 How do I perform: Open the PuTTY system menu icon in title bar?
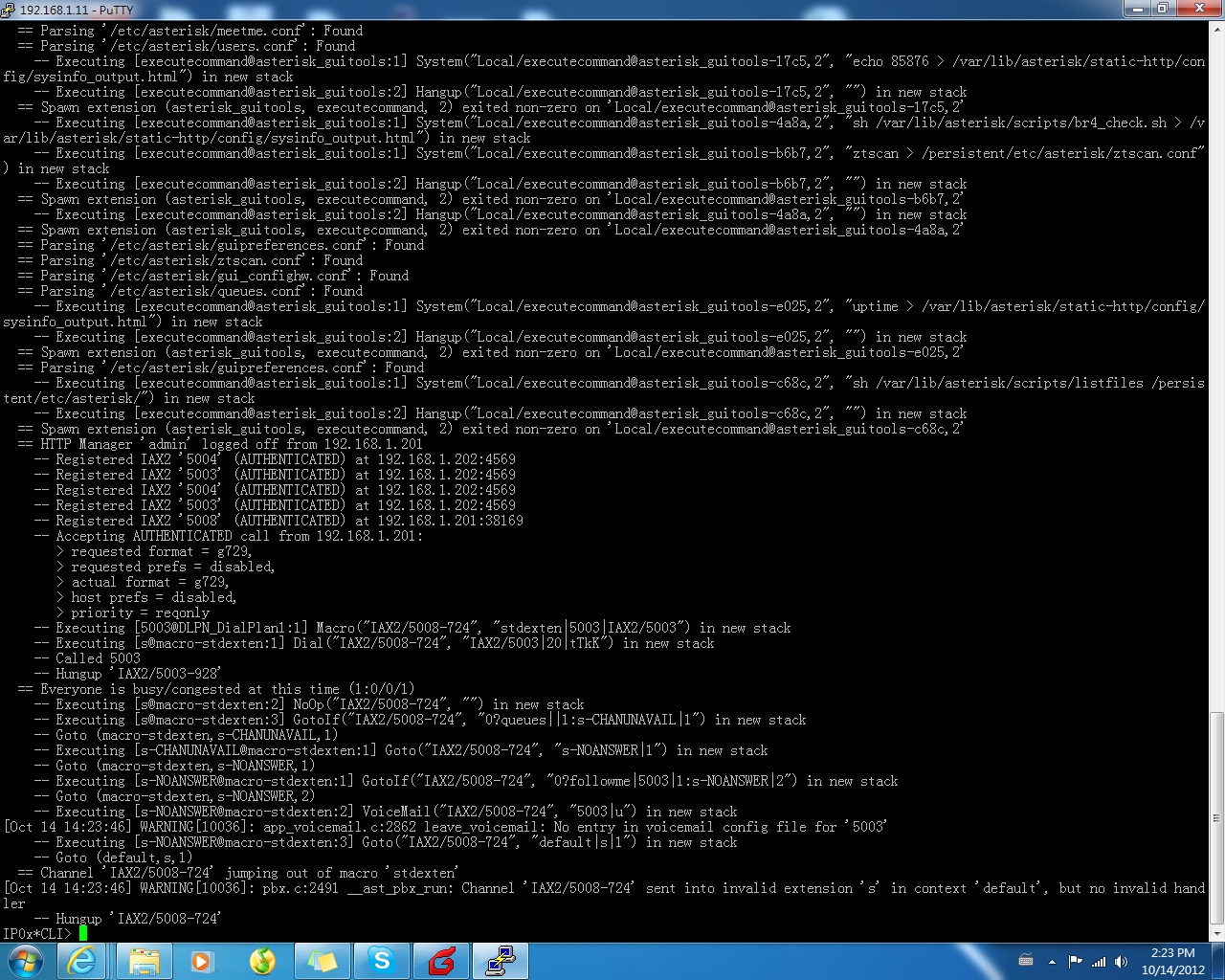tap(9, 9)
